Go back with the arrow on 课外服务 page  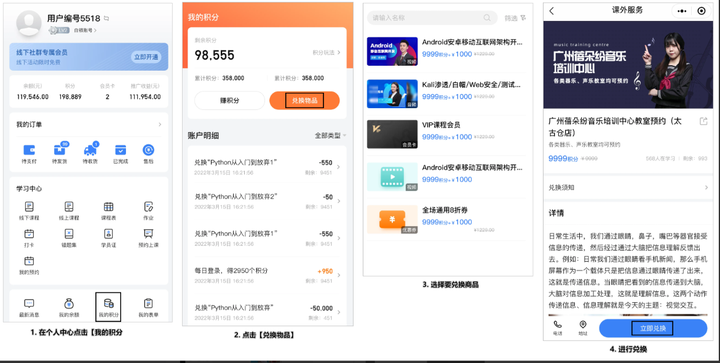[551, 11]
